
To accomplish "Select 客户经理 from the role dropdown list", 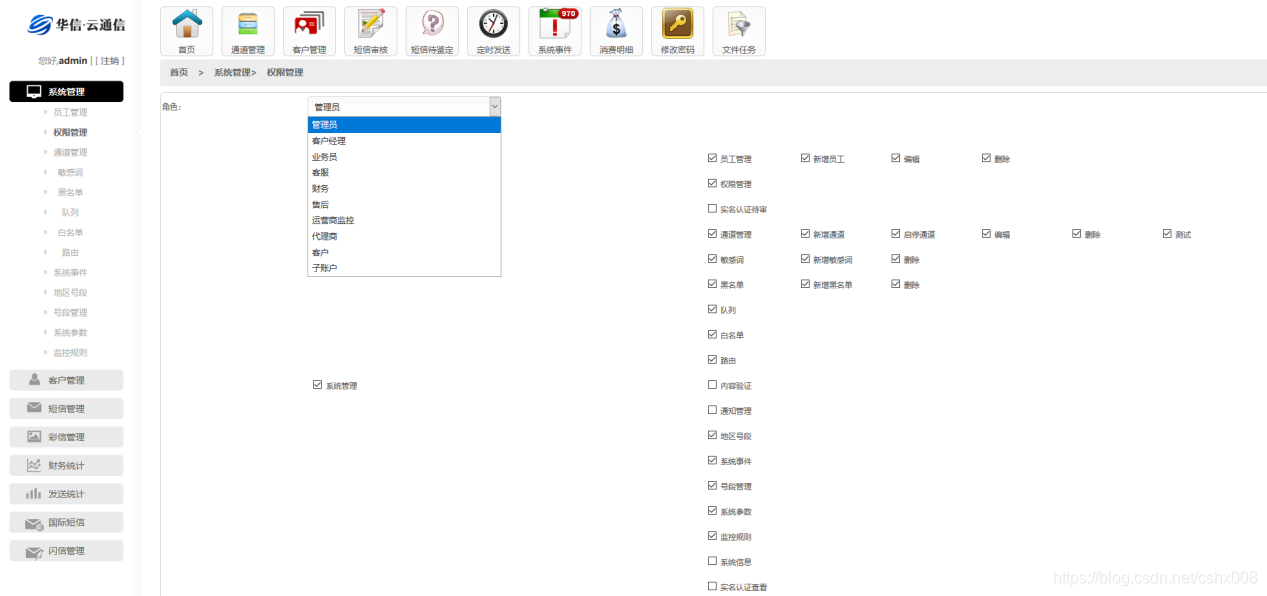I will pos(404,141).
